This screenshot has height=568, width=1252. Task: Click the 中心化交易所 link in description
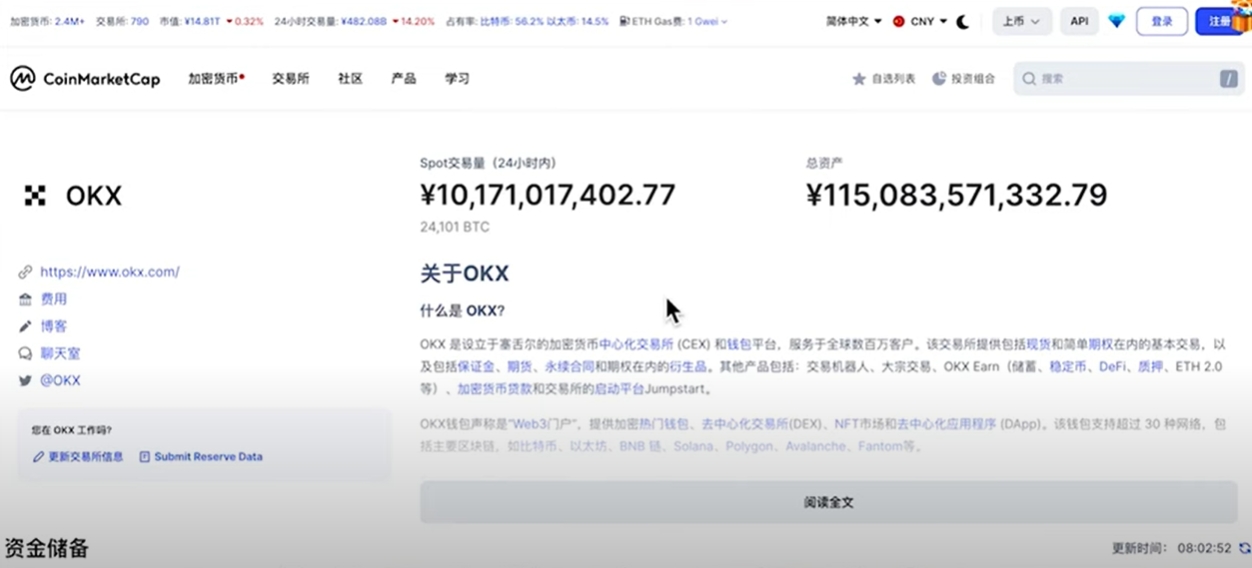636,344
